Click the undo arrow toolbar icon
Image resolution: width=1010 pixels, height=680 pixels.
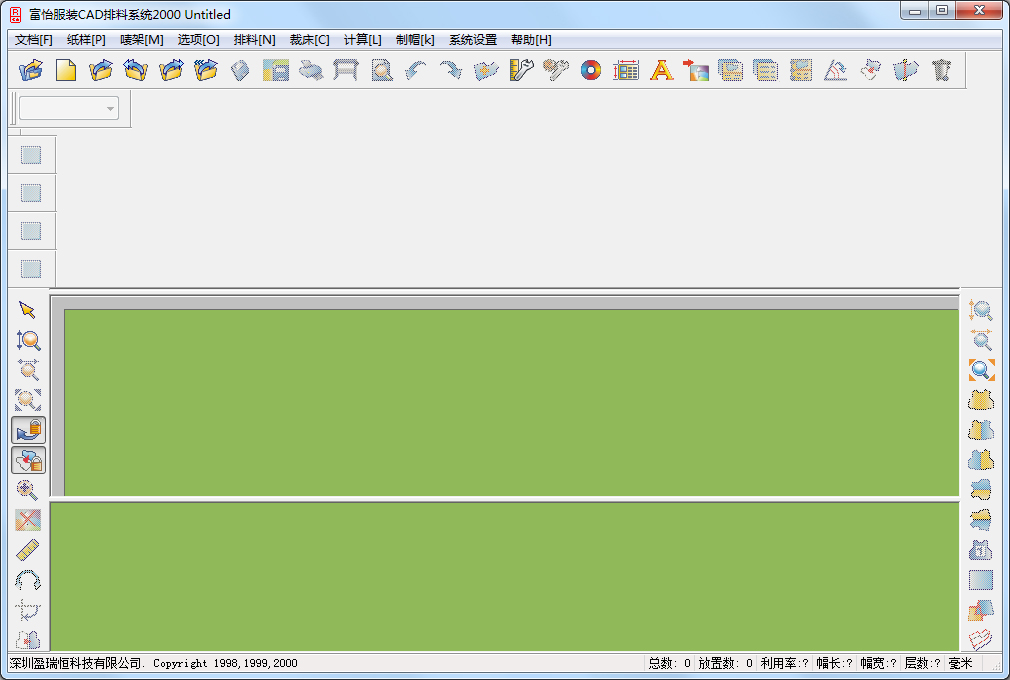pos(415,70)
